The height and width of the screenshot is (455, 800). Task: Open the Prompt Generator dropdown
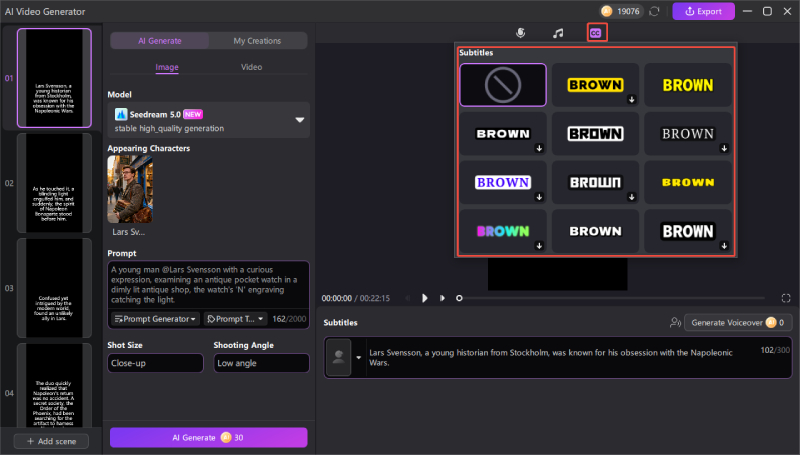tap(155, 318)
